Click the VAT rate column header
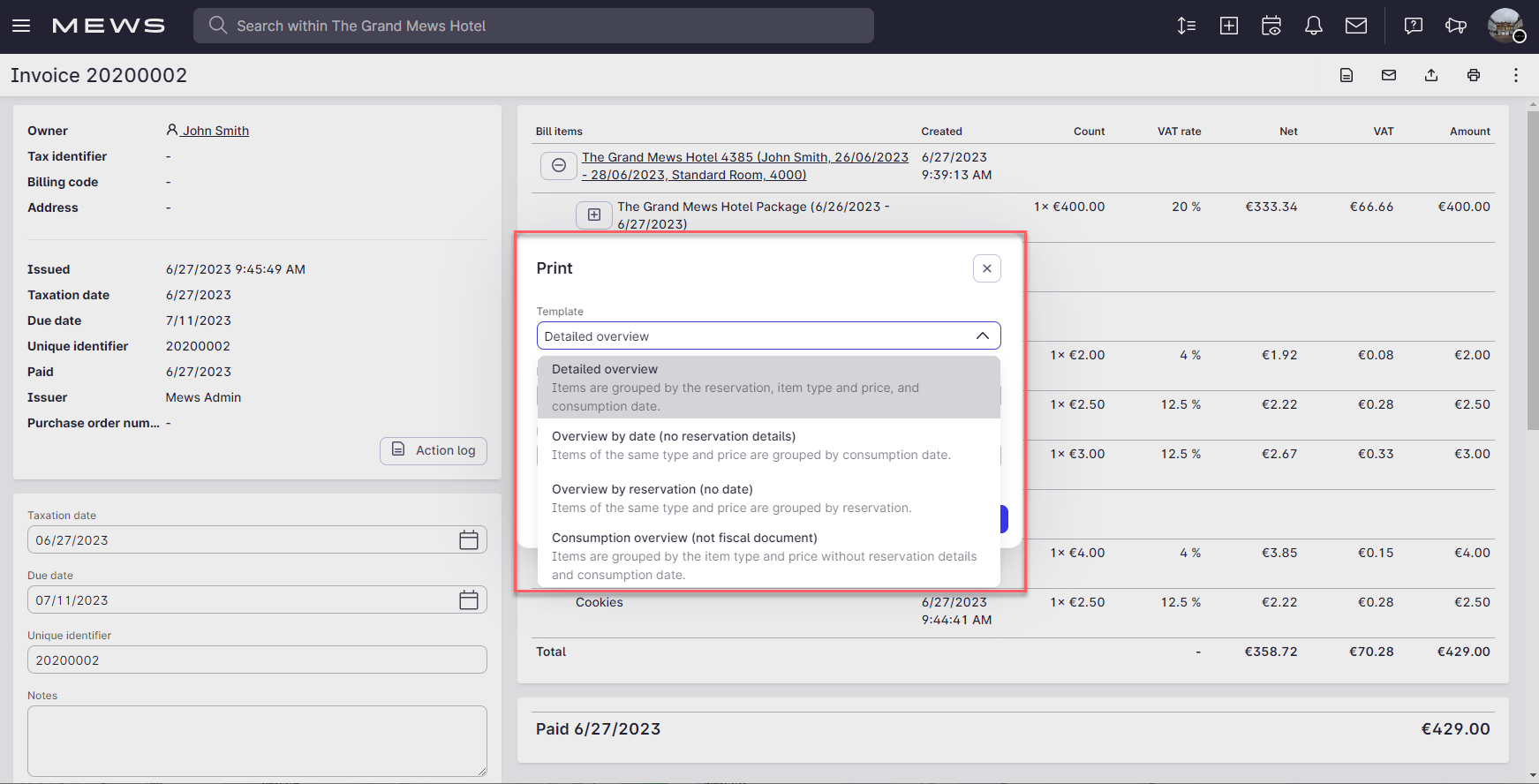The width and height of the screenshot is (1539, 784). (x=1179, y=131)
